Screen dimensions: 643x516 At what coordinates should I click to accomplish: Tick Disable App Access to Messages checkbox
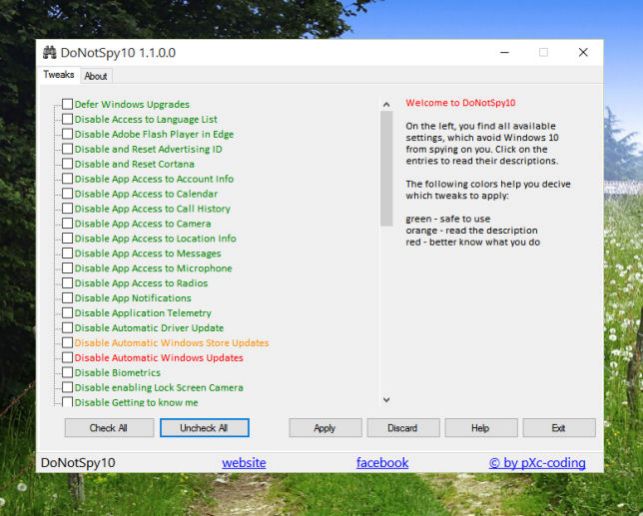coord(67,253)
